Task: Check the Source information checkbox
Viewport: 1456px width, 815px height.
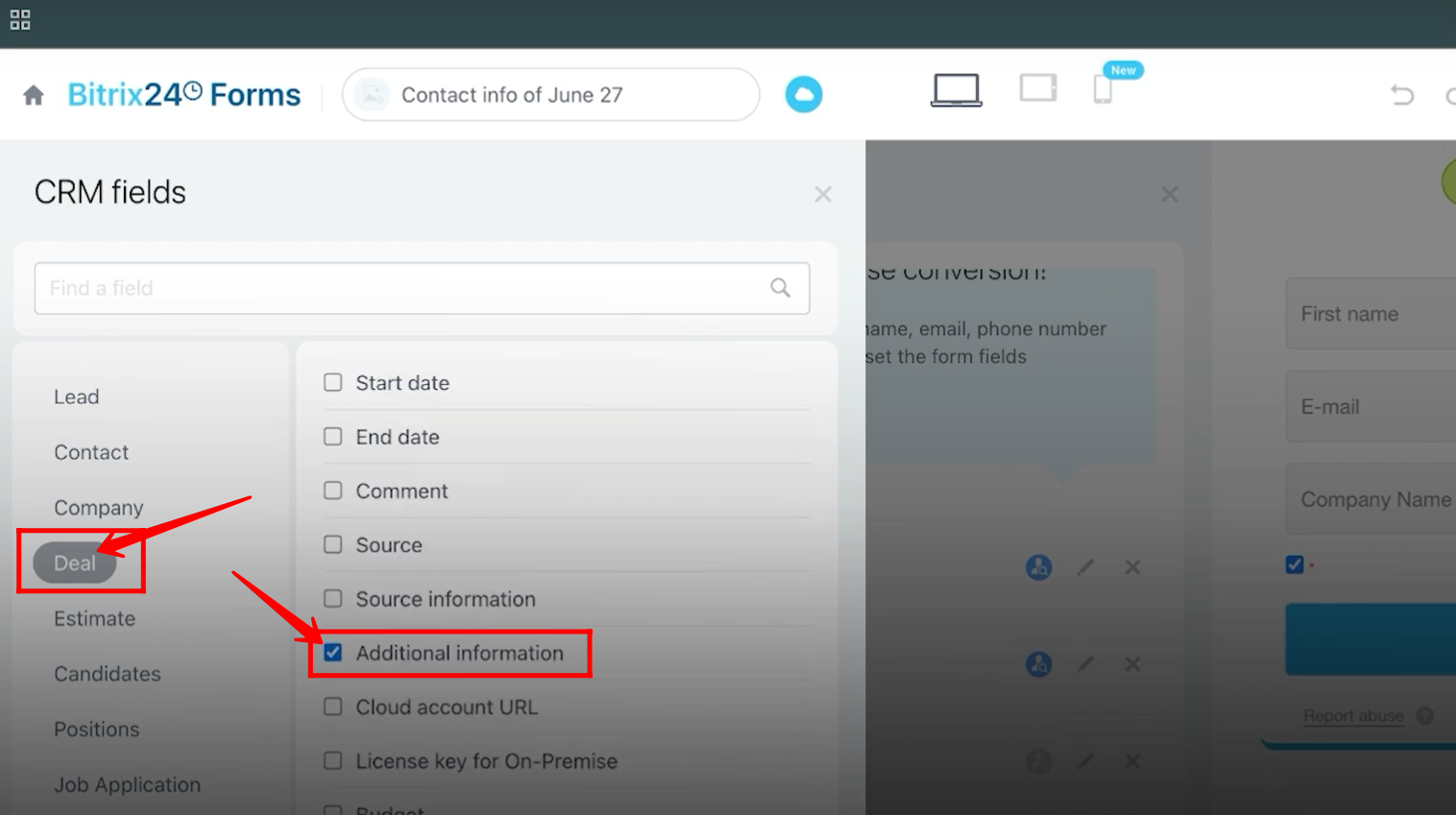Action: (x=333, y=598)
